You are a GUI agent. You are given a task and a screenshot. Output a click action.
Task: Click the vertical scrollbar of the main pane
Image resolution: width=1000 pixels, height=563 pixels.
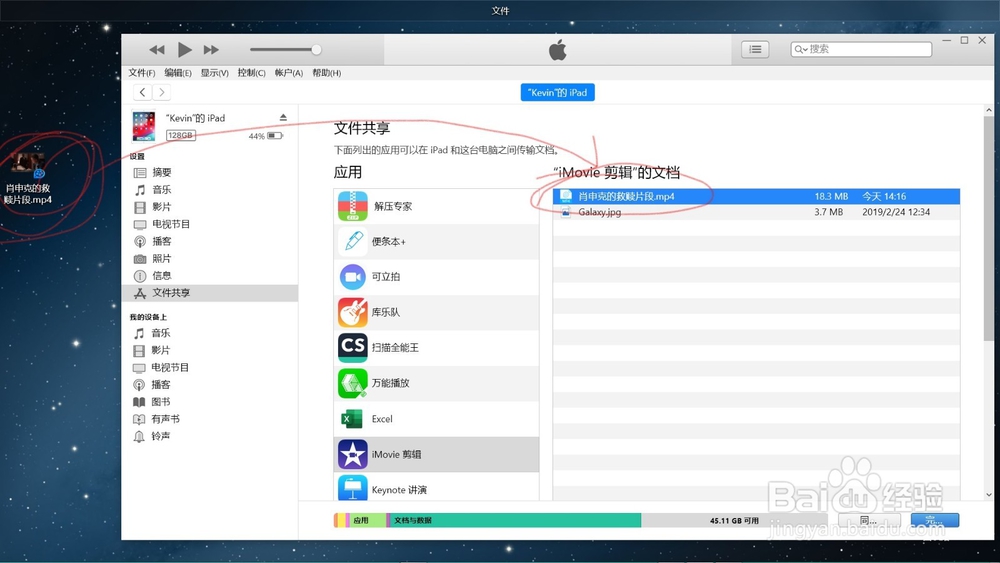coord(989,228)
